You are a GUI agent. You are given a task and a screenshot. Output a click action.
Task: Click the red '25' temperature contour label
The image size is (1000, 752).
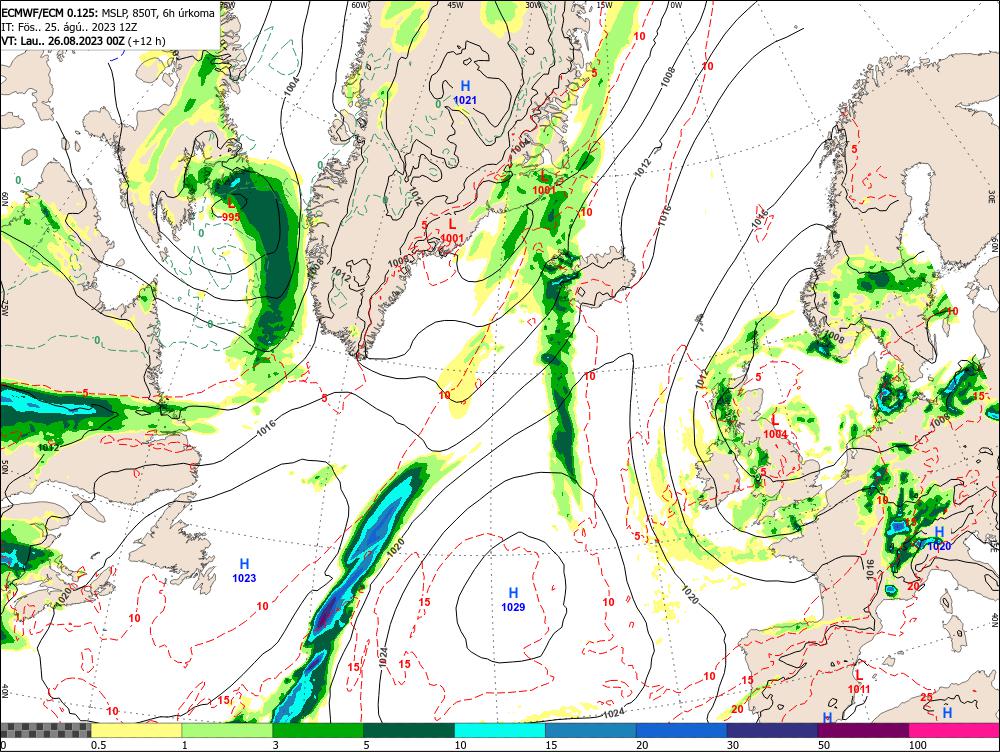926,697
